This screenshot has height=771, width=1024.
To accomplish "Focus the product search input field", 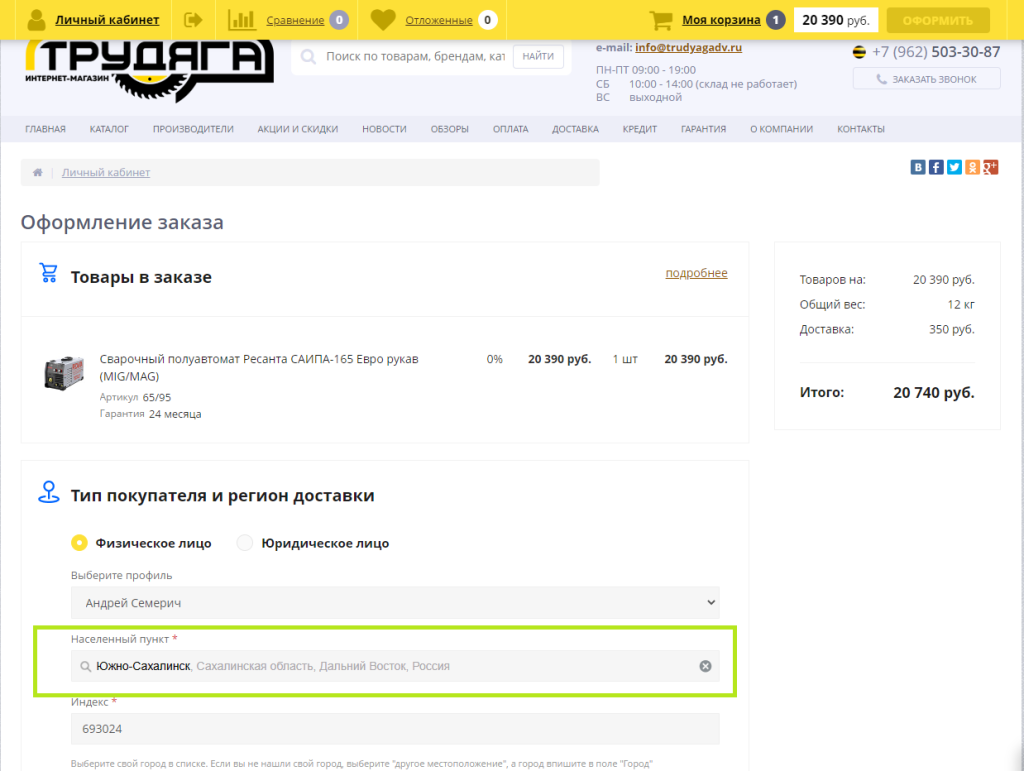I will (415, 57).
